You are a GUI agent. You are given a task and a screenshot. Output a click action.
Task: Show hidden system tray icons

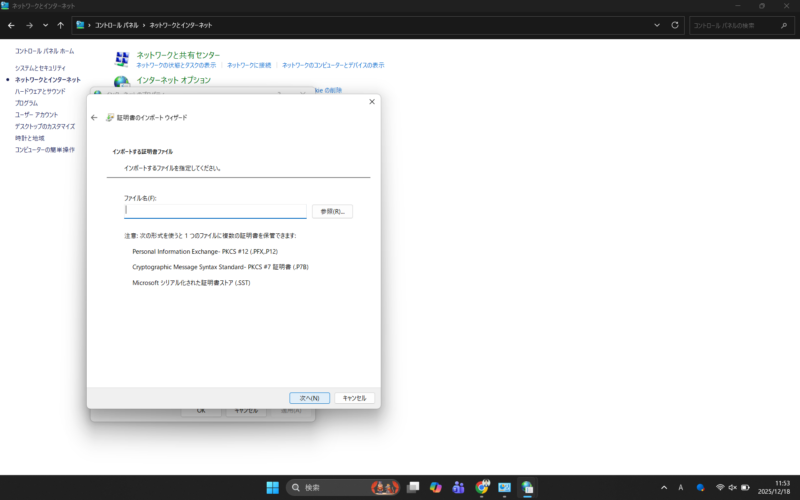[664, 487]
